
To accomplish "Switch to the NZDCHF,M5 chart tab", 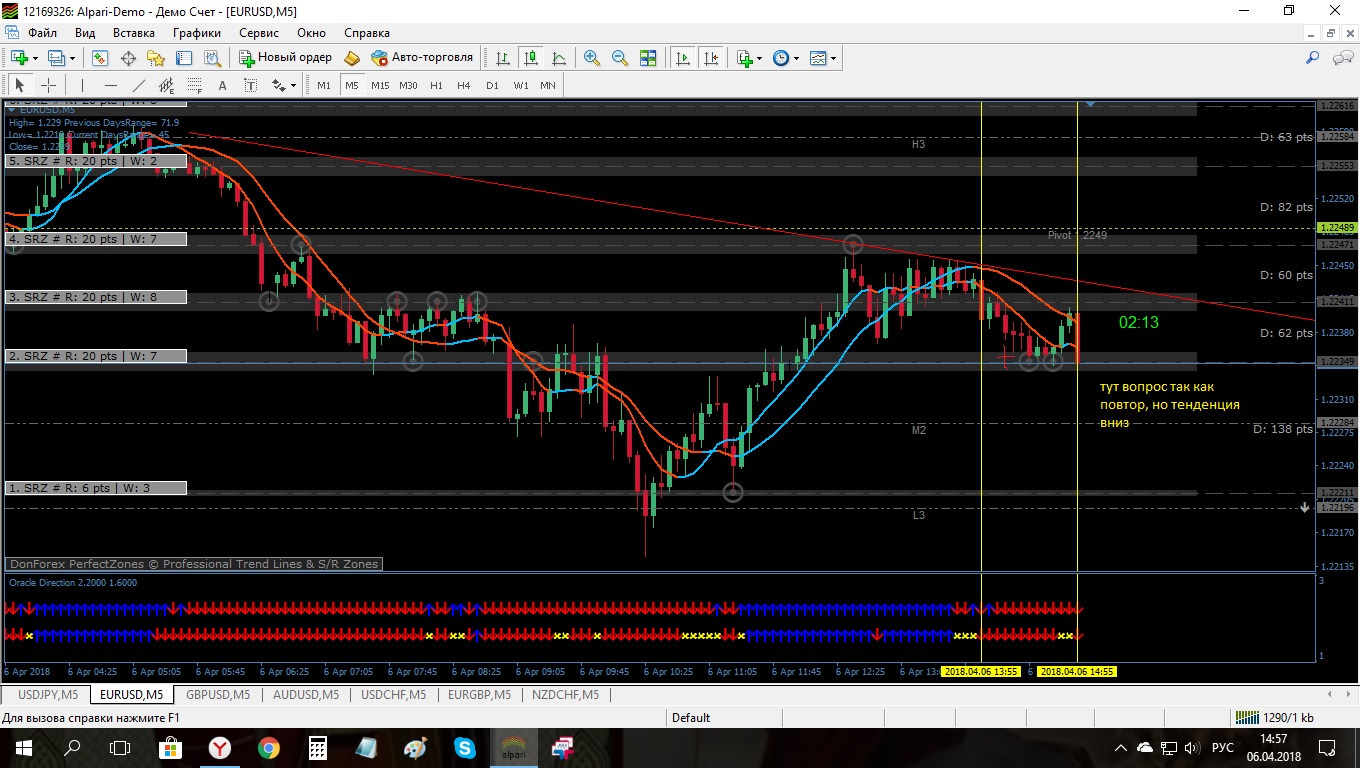I will (566, 694).
